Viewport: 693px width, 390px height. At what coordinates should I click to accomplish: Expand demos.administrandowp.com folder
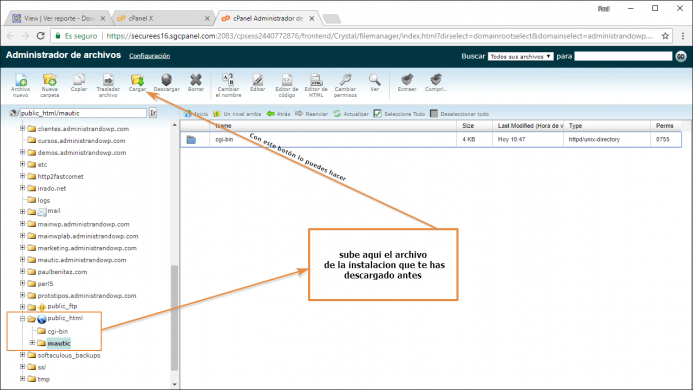click(23, 152)
